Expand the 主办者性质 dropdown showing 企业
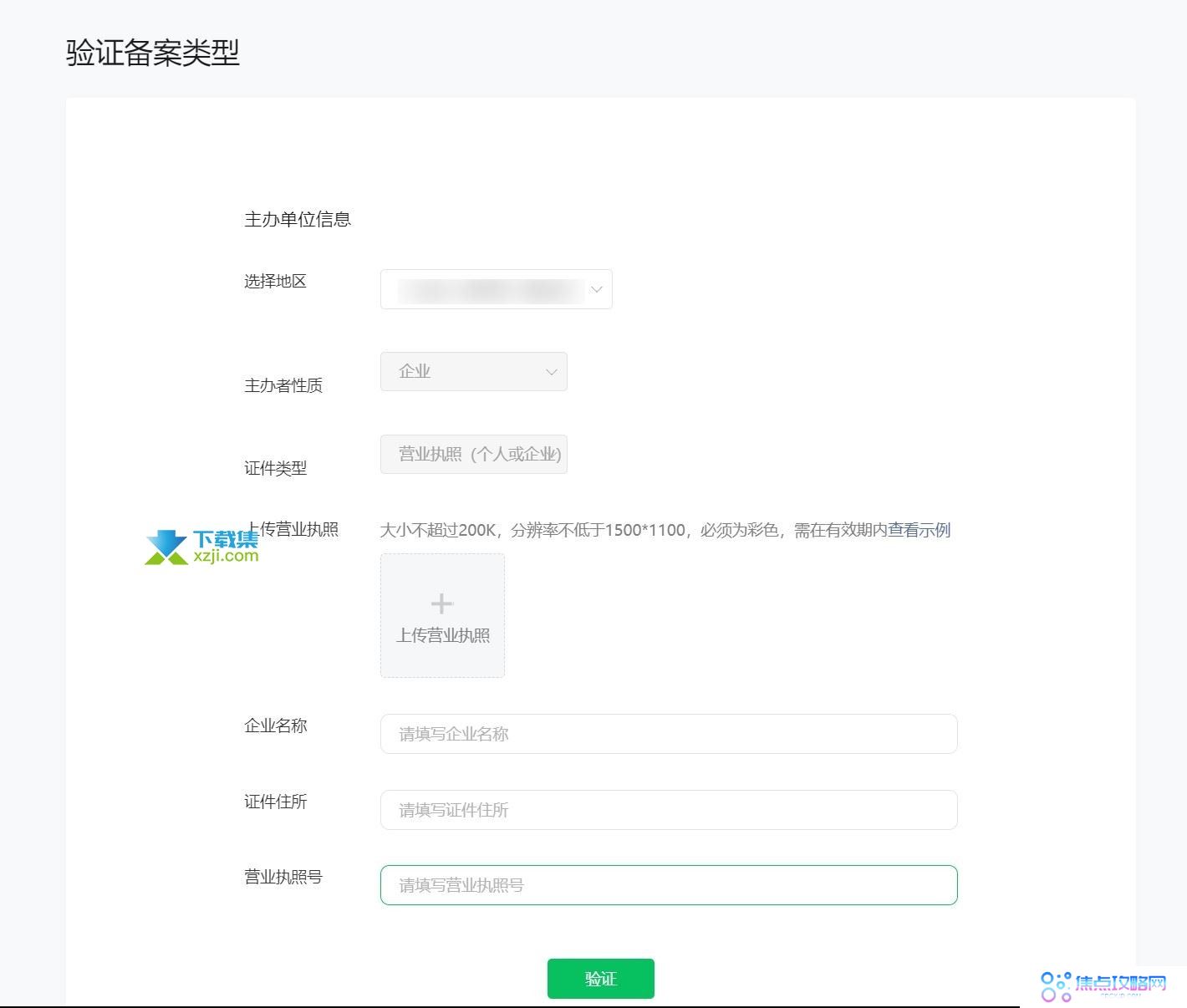Viewport: 1187px width, 1008px height. [474, 371]
